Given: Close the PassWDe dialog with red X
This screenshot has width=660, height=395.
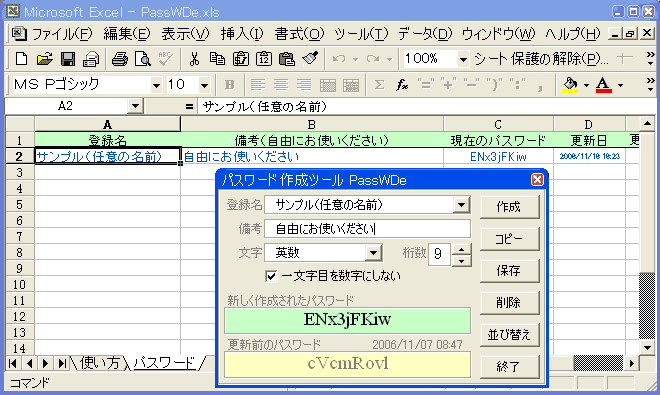Looking at the screenshot, I should coord(537,180).
